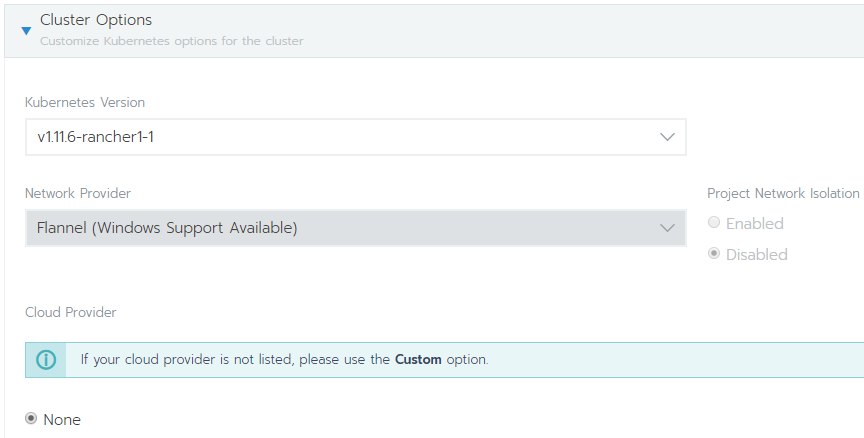Viewport: 864px width, 438px height.
Task: Click the Kubernetes Version label
Action: (85, 102)
